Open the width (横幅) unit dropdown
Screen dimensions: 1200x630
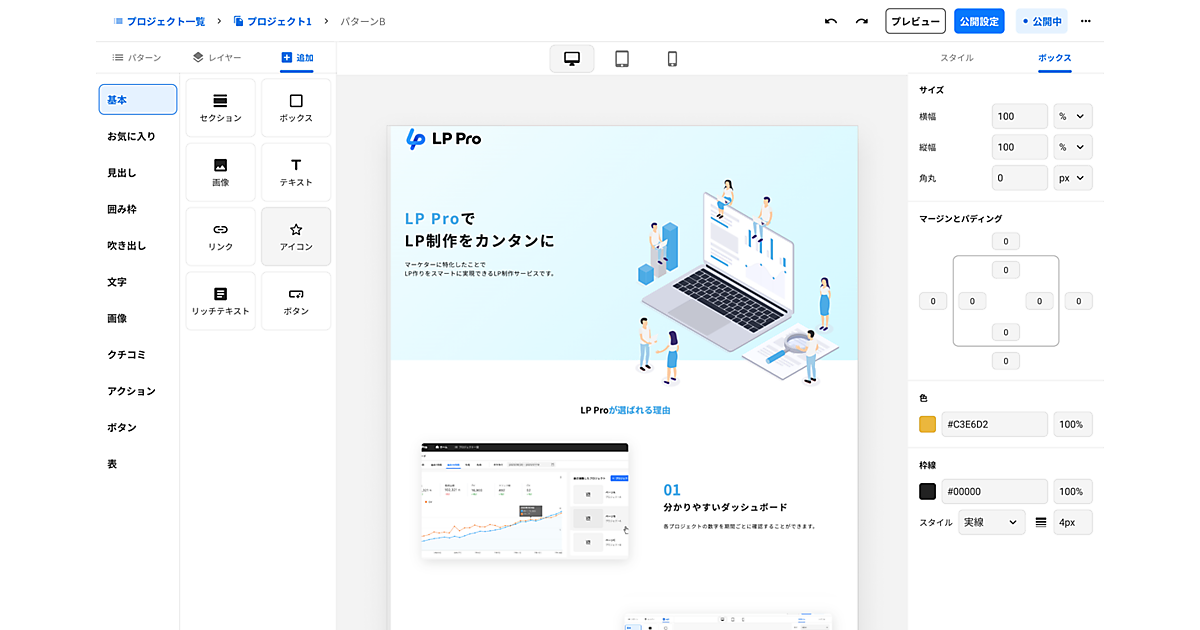(x=1072, y=116)
